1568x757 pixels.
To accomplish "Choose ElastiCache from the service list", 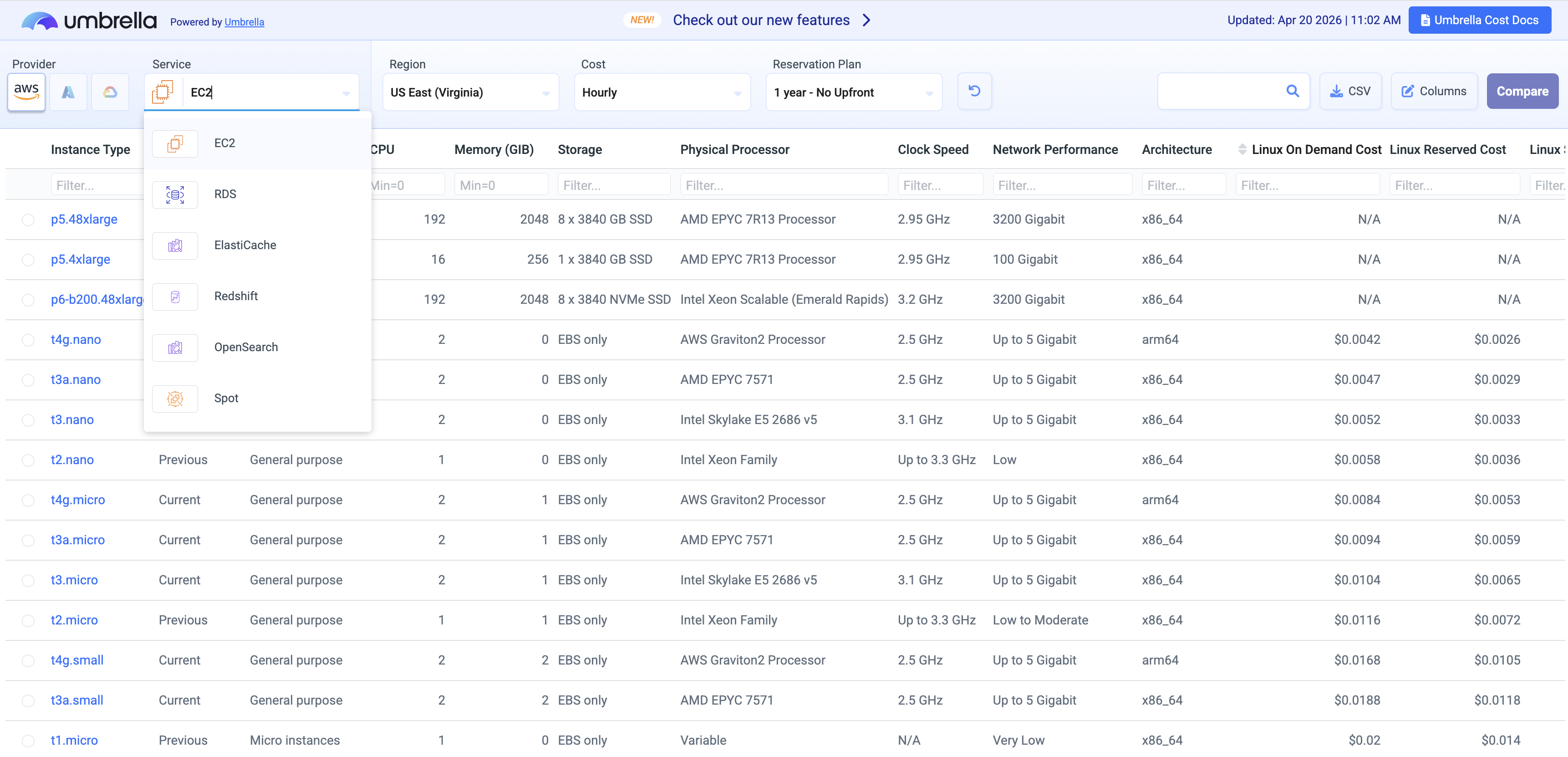I will coord(244,245).
